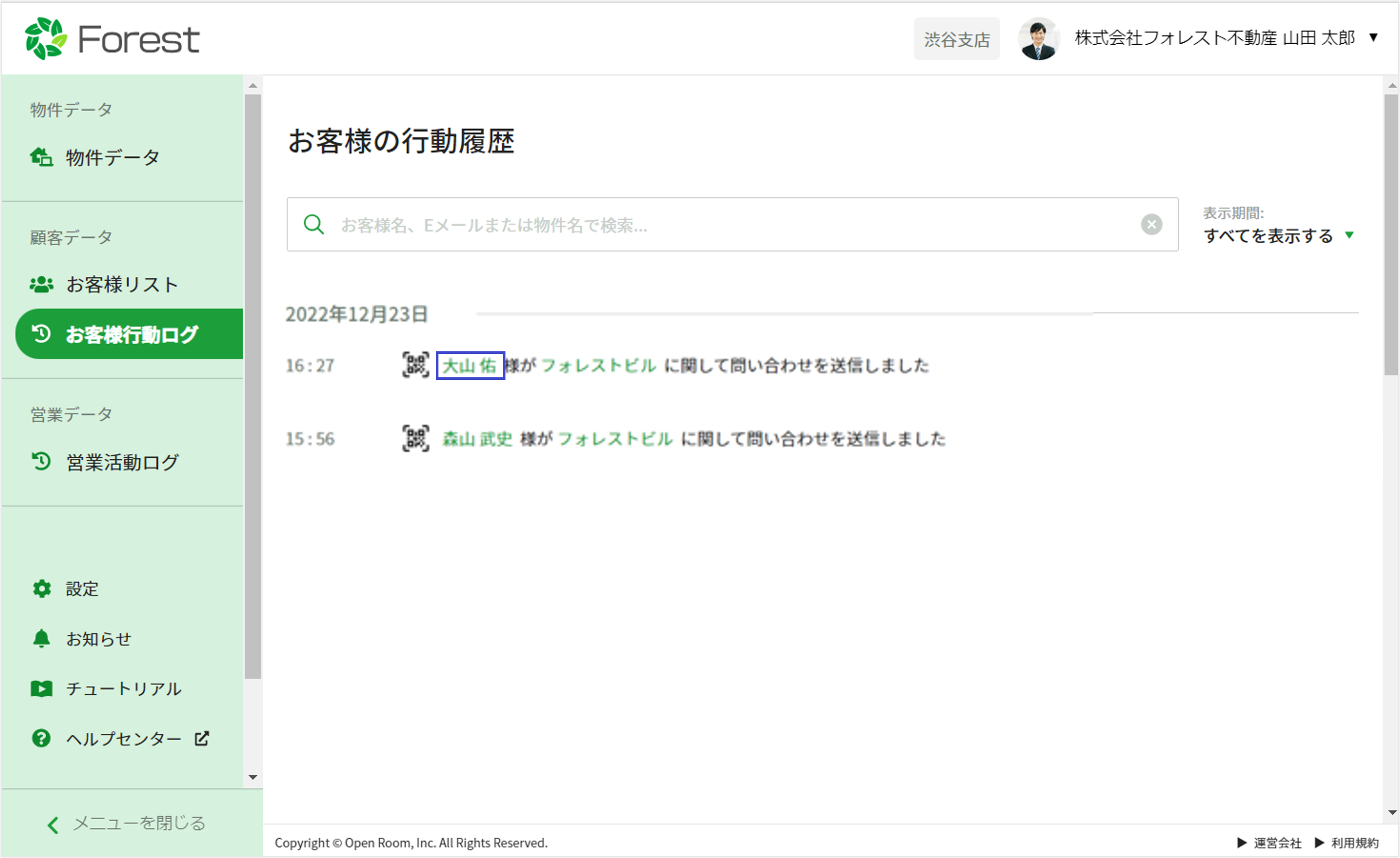Click QR code icon beside 大山 佑

click(416, 365)
